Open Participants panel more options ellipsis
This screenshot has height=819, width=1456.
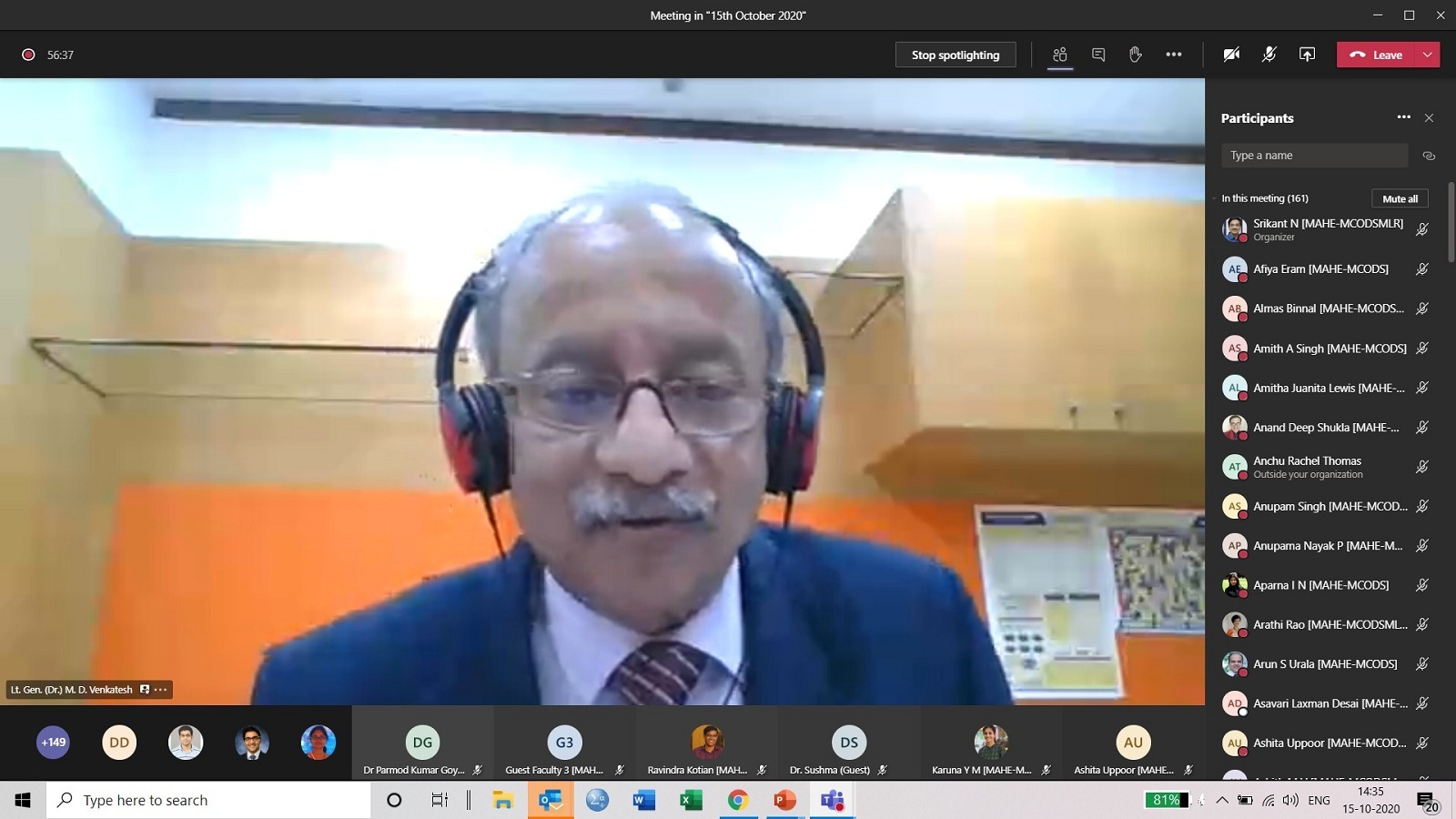pos(1403,117)
